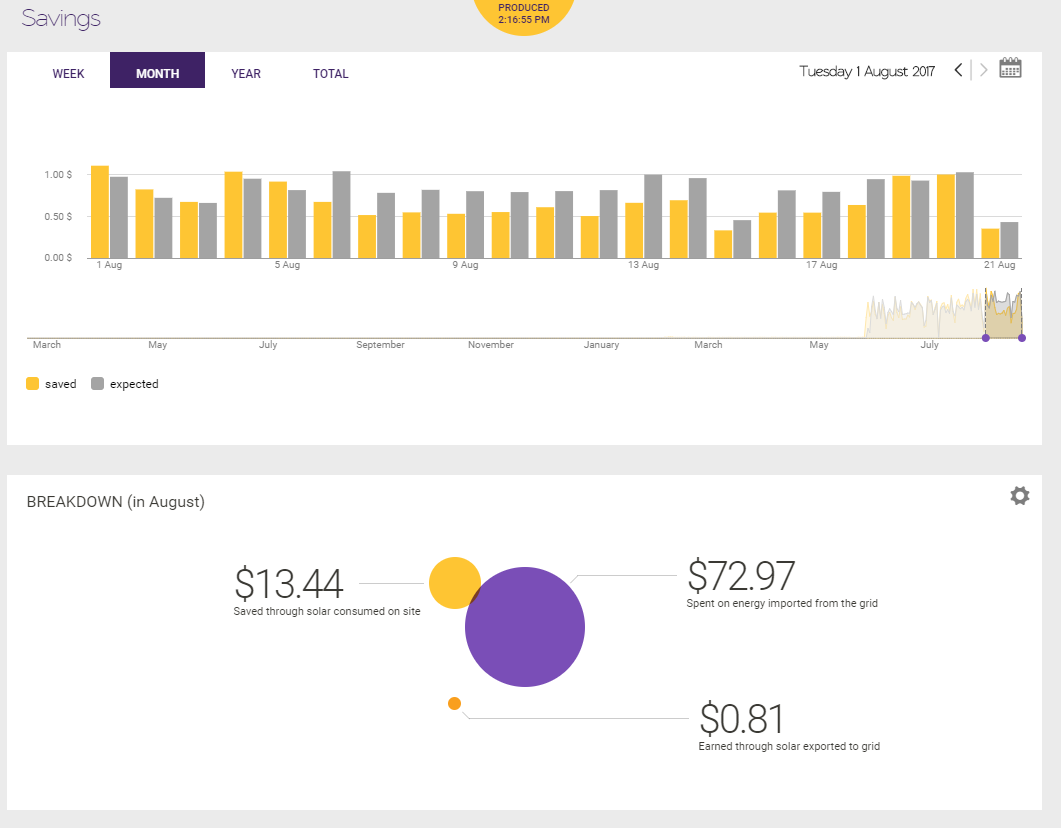
Task: Click the Tuesday 1 August 2017 date
Action: pos(866,71)
